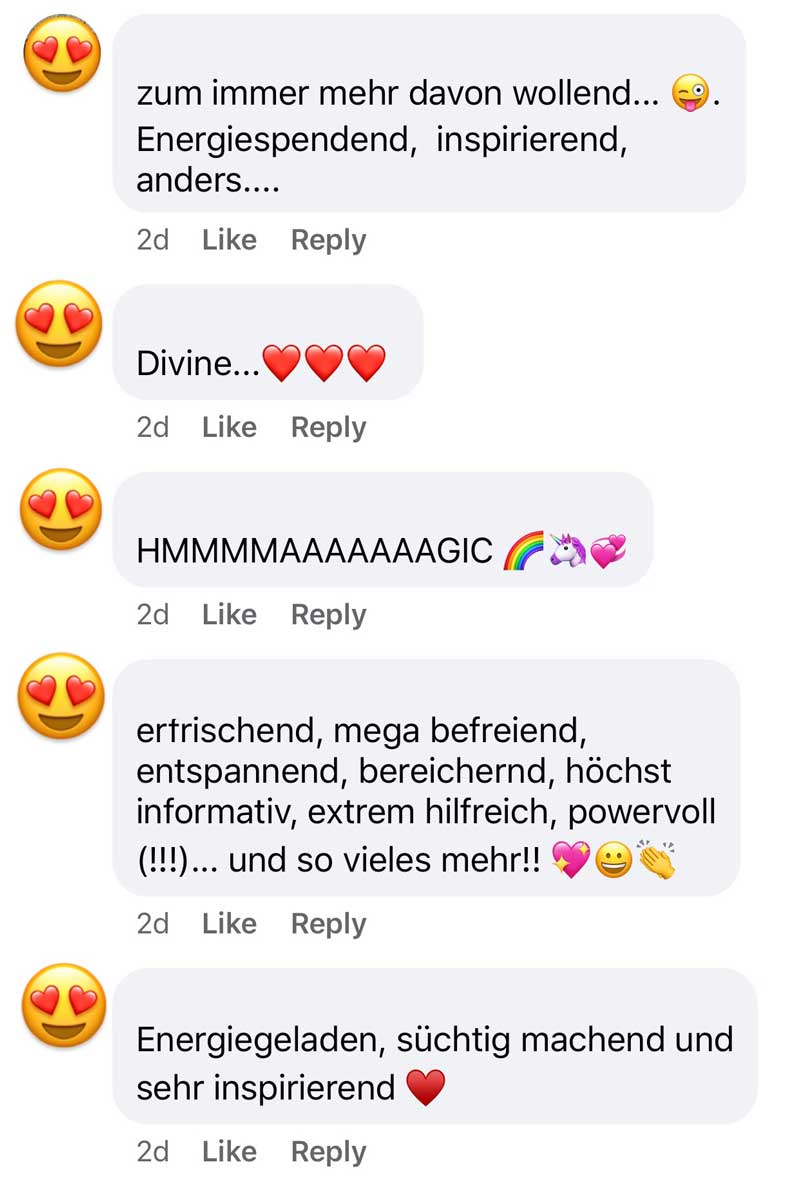This screenshot has height=1181, width=800.
Task: Like the HMMMMAAAAAAAGIC comment
Action: 229,615
